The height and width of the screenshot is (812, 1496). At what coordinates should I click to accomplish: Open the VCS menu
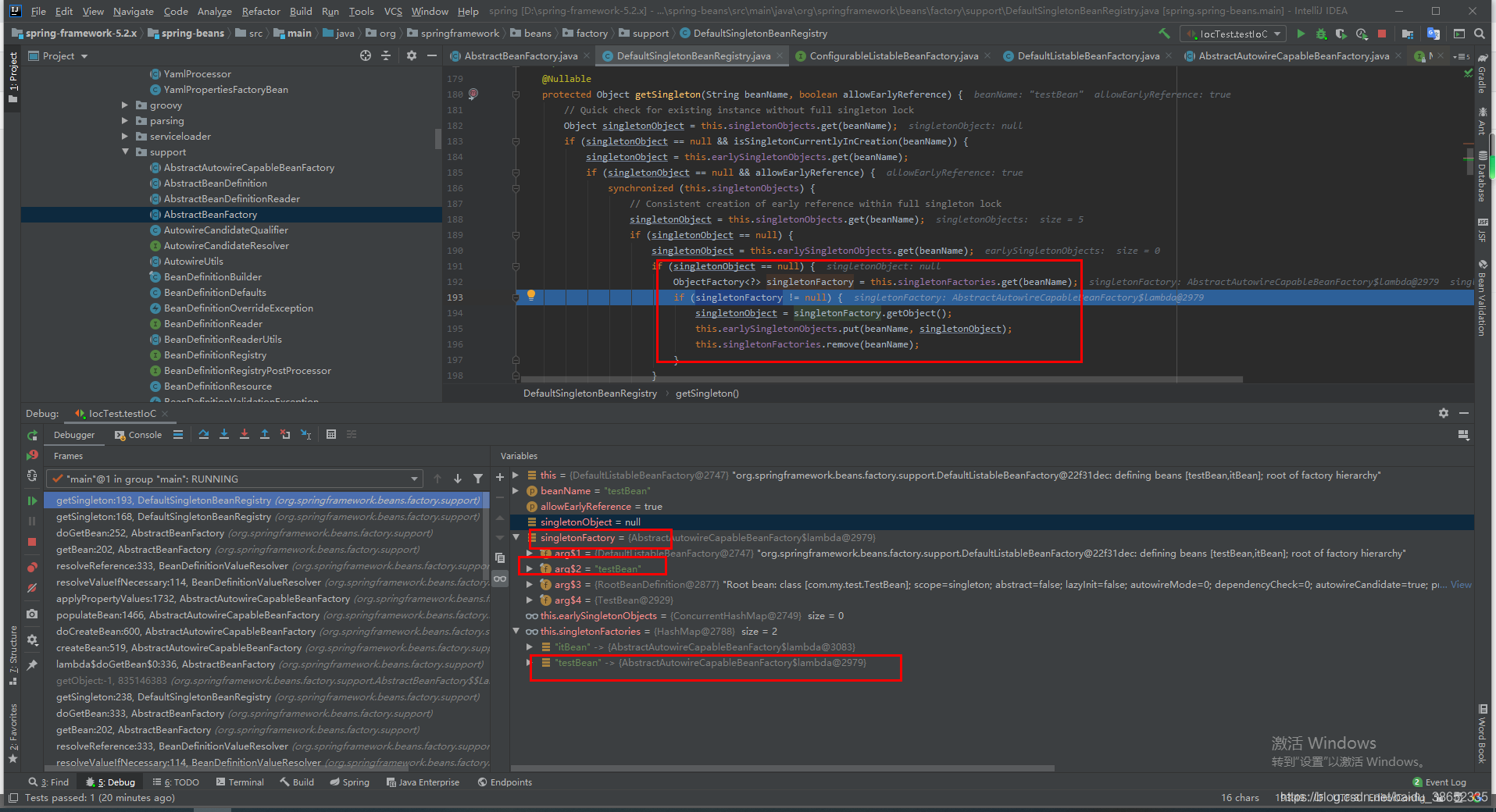393,11
